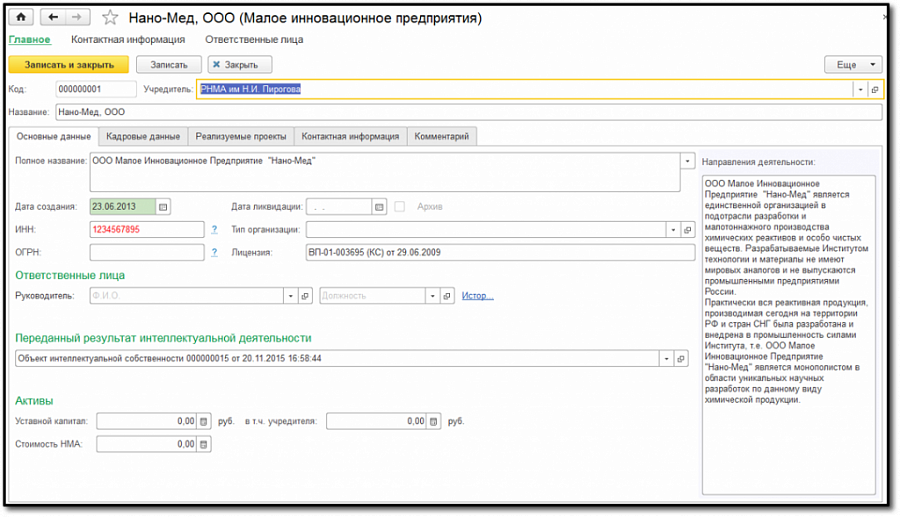Open calculator for Стоимость НМА field
This screenshot has width=900, height=517.
coord(204,444)
